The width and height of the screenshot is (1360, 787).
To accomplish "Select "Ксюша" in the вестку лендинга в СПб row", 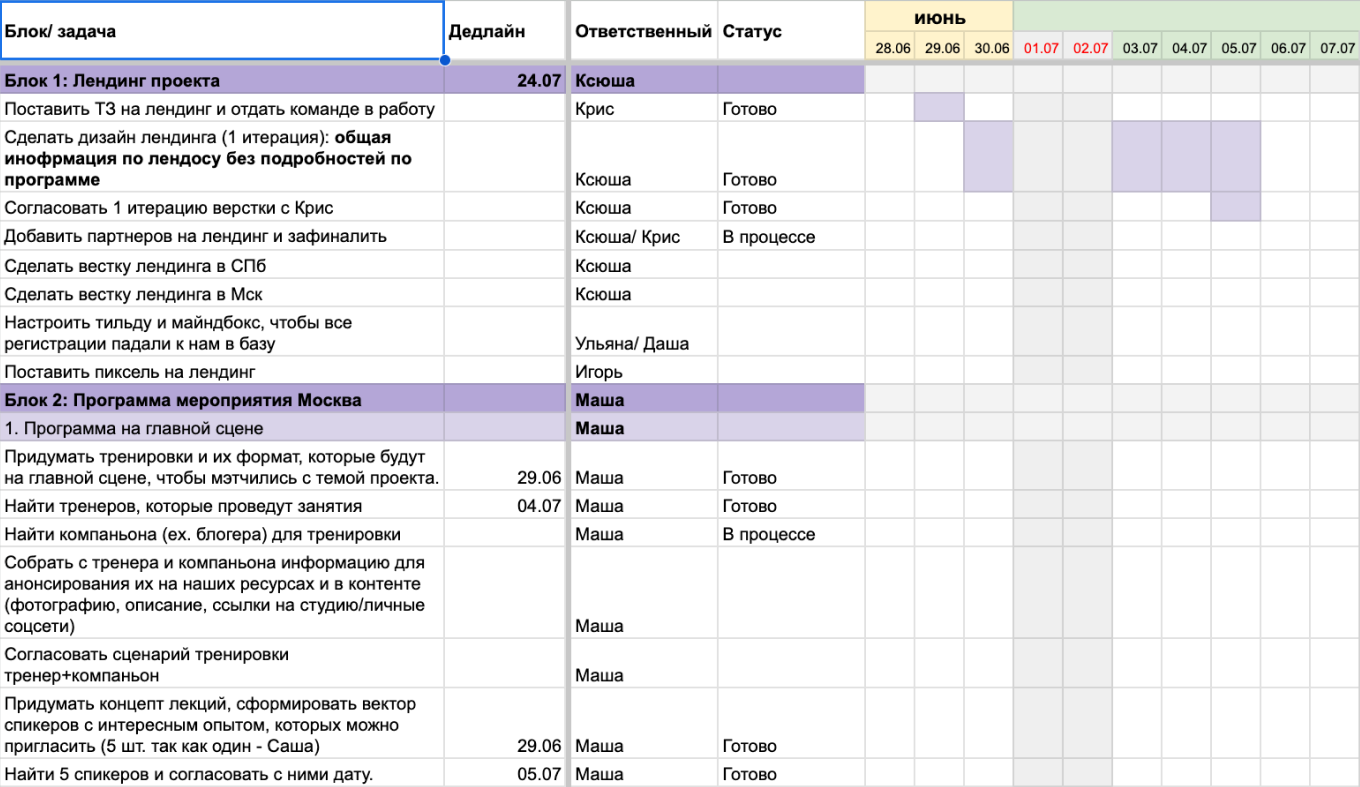I will pos(643,266).
